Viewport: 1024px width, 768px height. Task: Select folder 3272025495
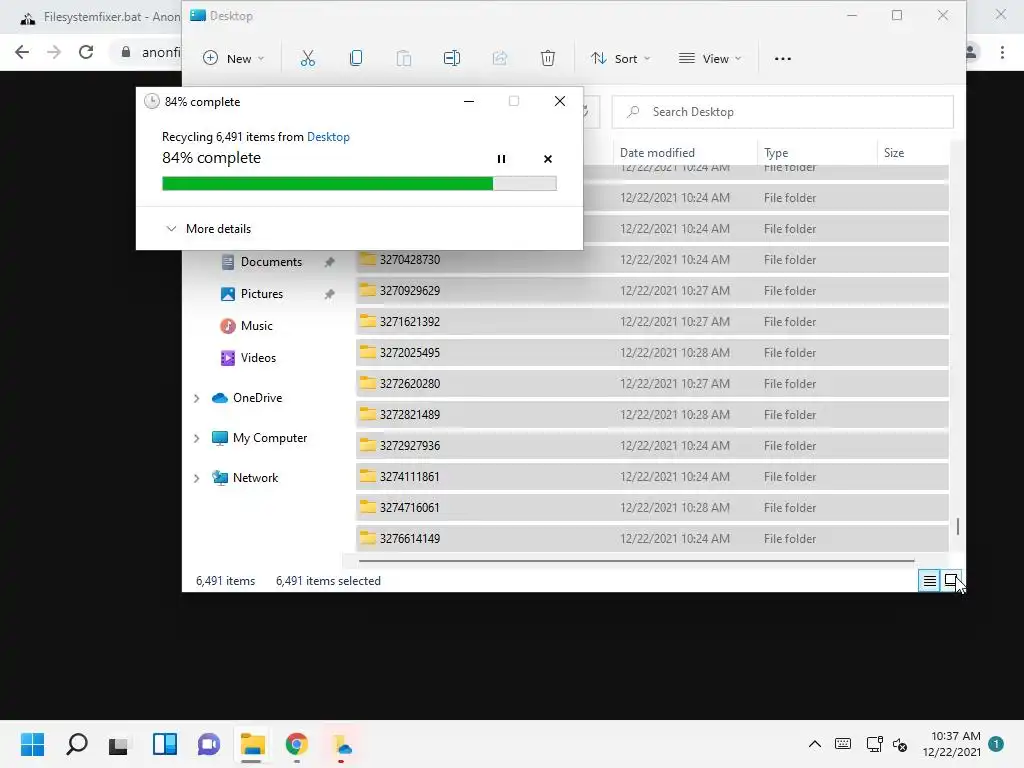[652, 353]
